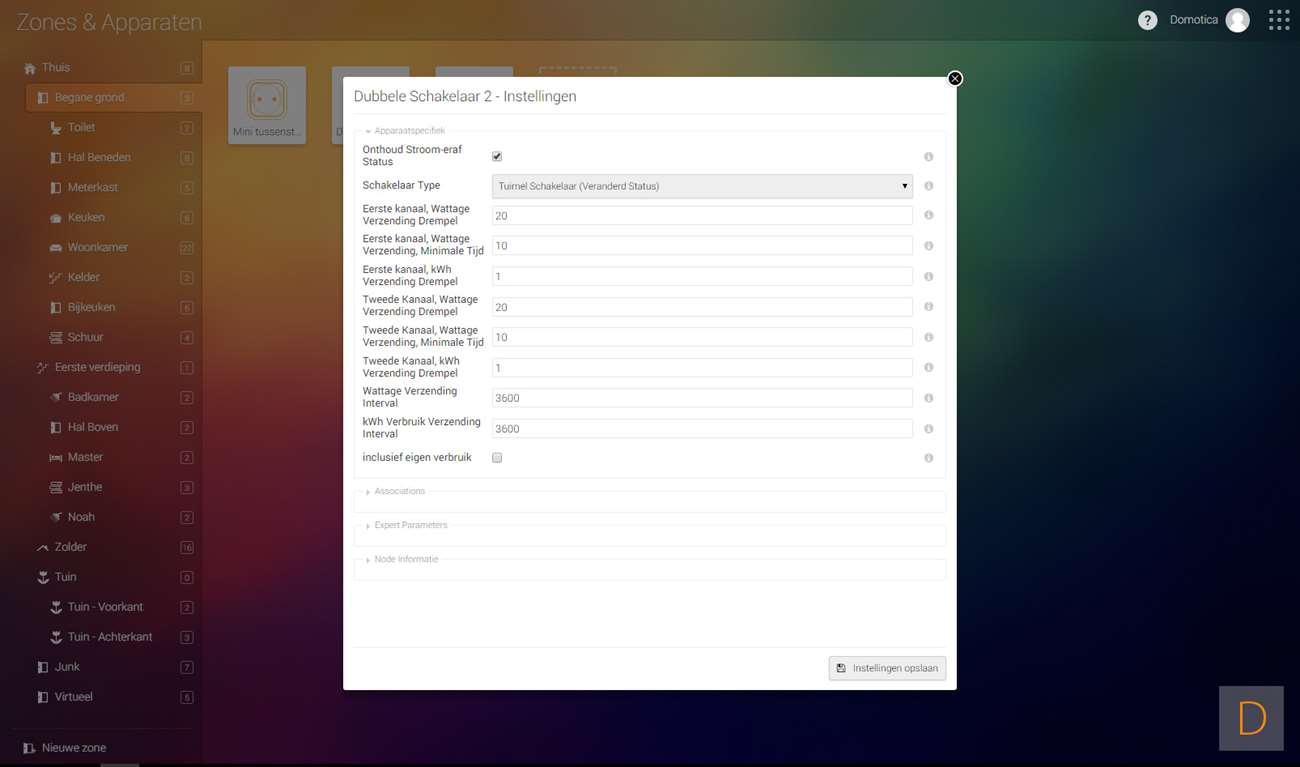This screenshot has width=1300, height=767.
Task: Click the Domotica user avatar
Action: click(1237, 20)
